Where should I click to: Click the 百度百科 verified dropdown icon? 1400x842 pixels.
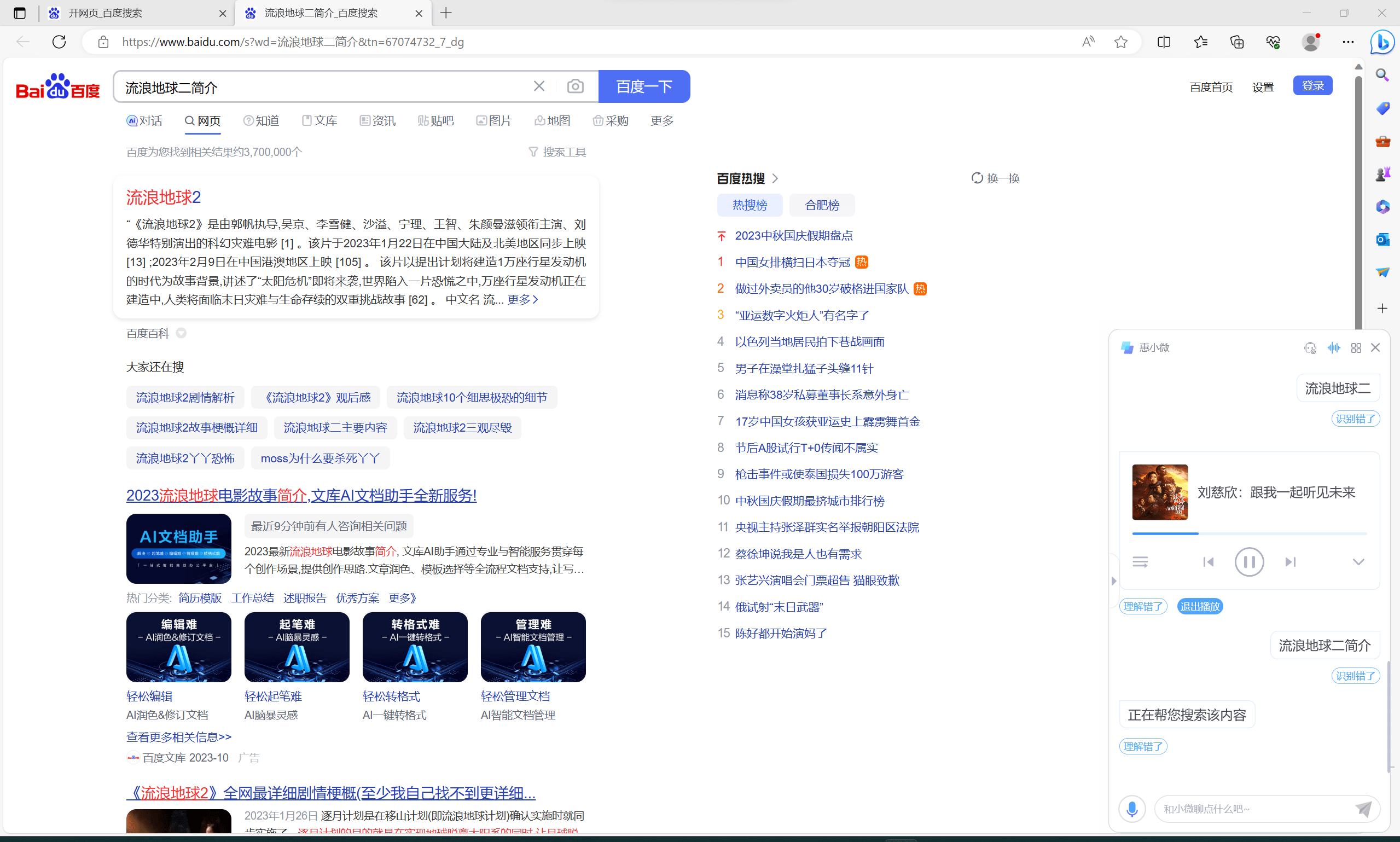181,333
